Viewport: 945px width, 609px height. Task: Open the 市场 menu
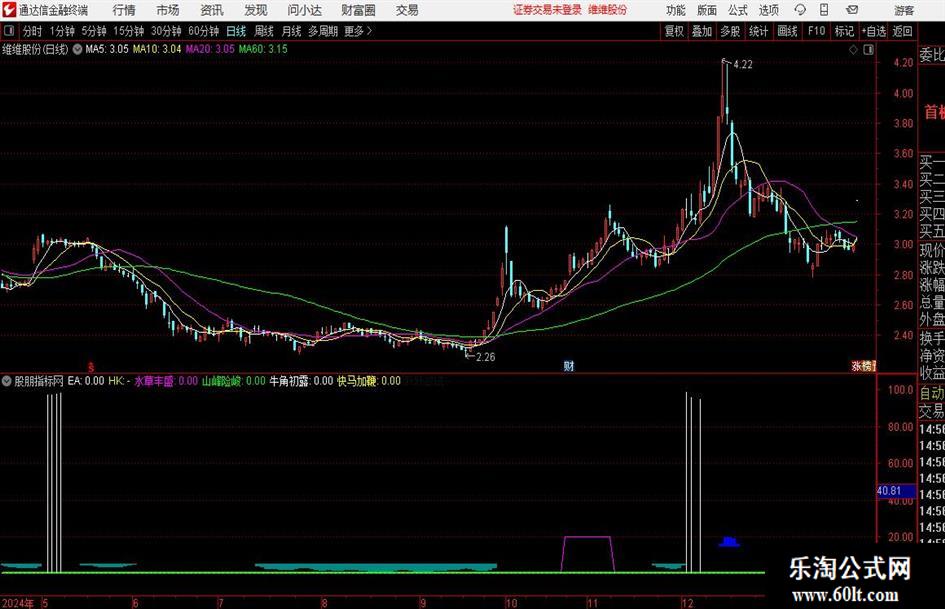[x=168, y=10]
